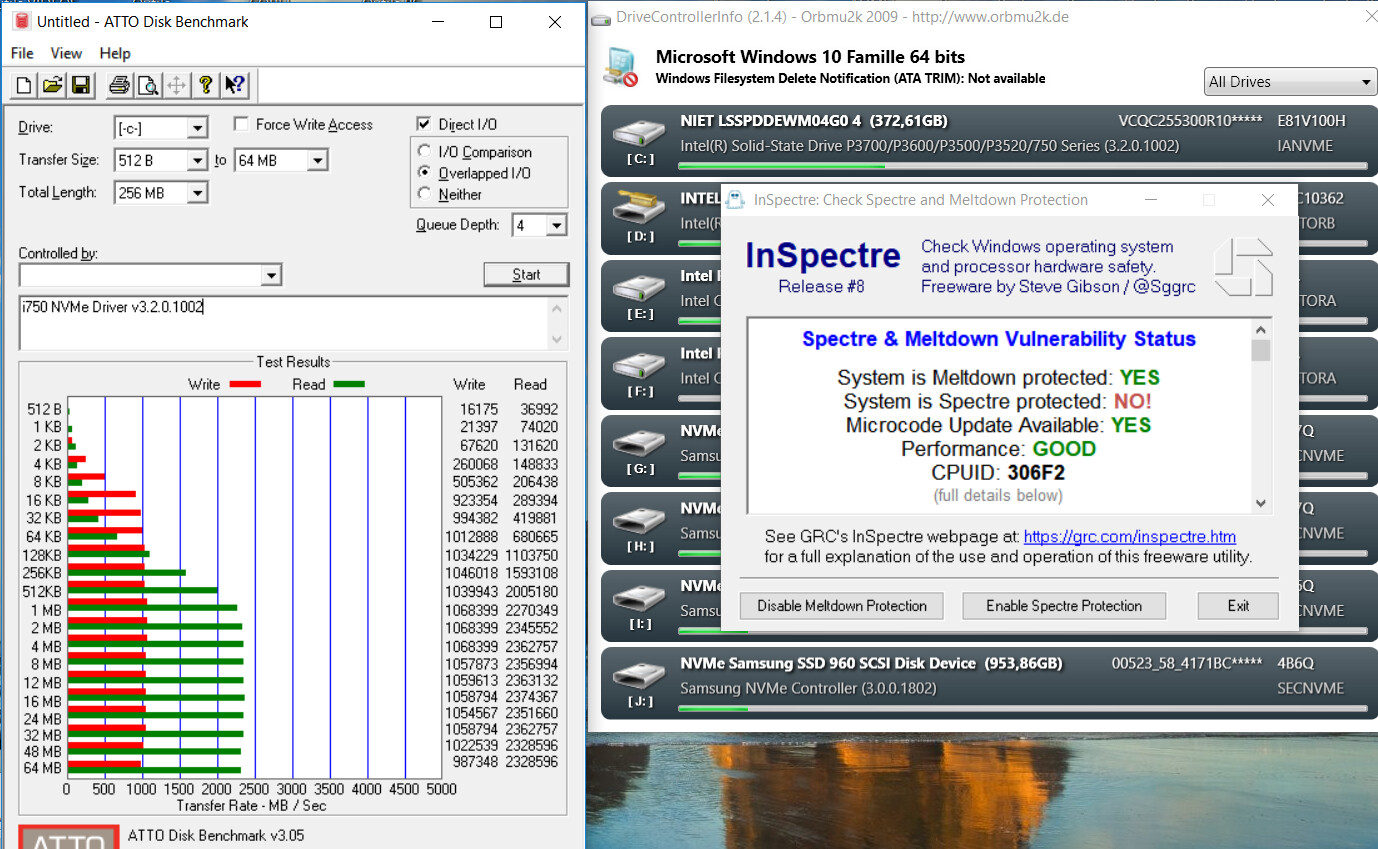Click the I: drive icon in DriveControllerInfo
Screen dimensions: 1378x849
coord(638,599)
